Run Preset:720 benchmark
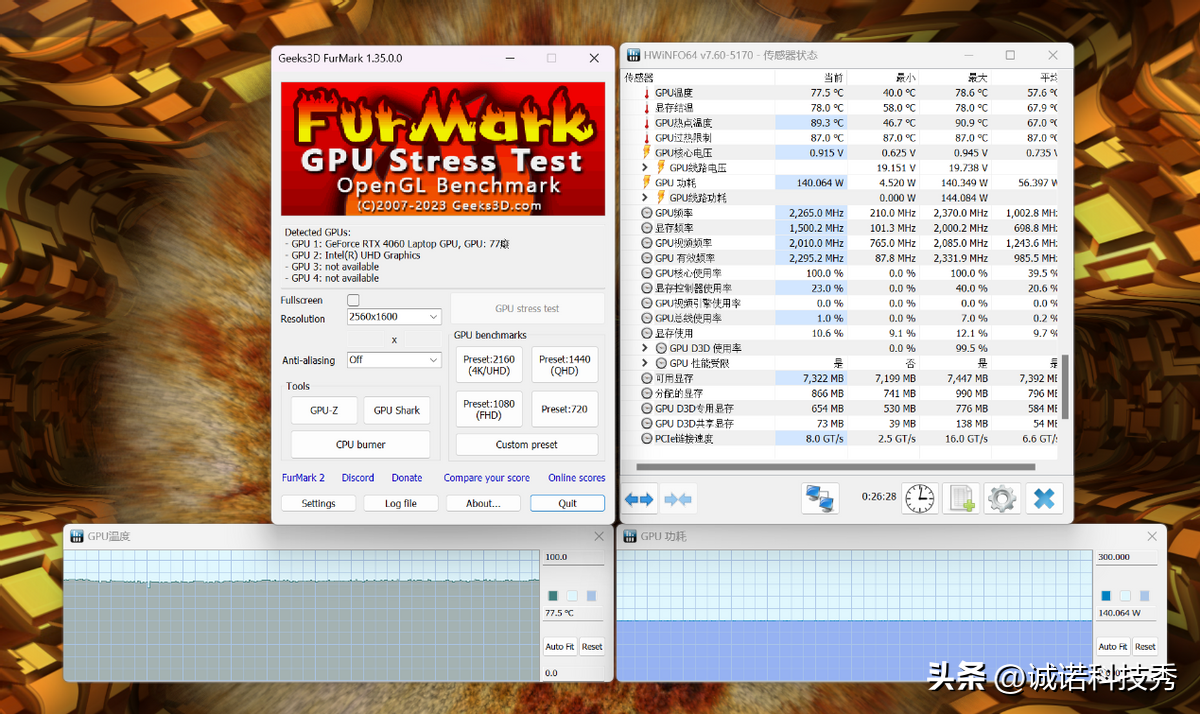The image size is (1200, 714). [565, 409]
